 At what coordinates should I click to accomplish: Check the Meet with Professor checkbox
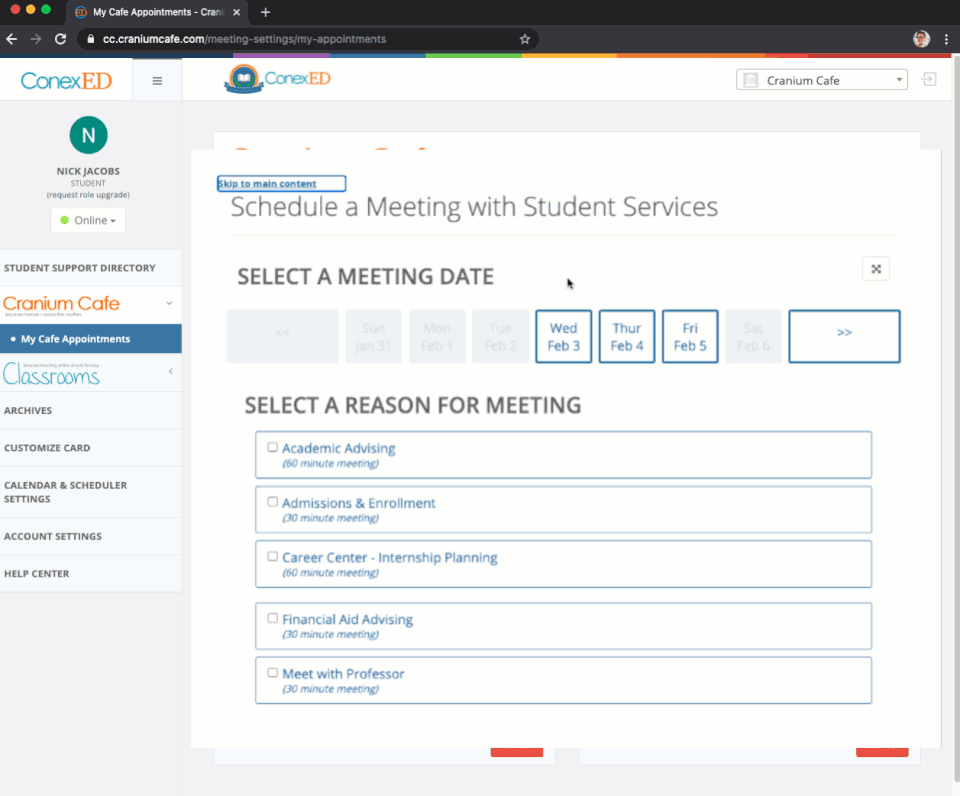272,673
